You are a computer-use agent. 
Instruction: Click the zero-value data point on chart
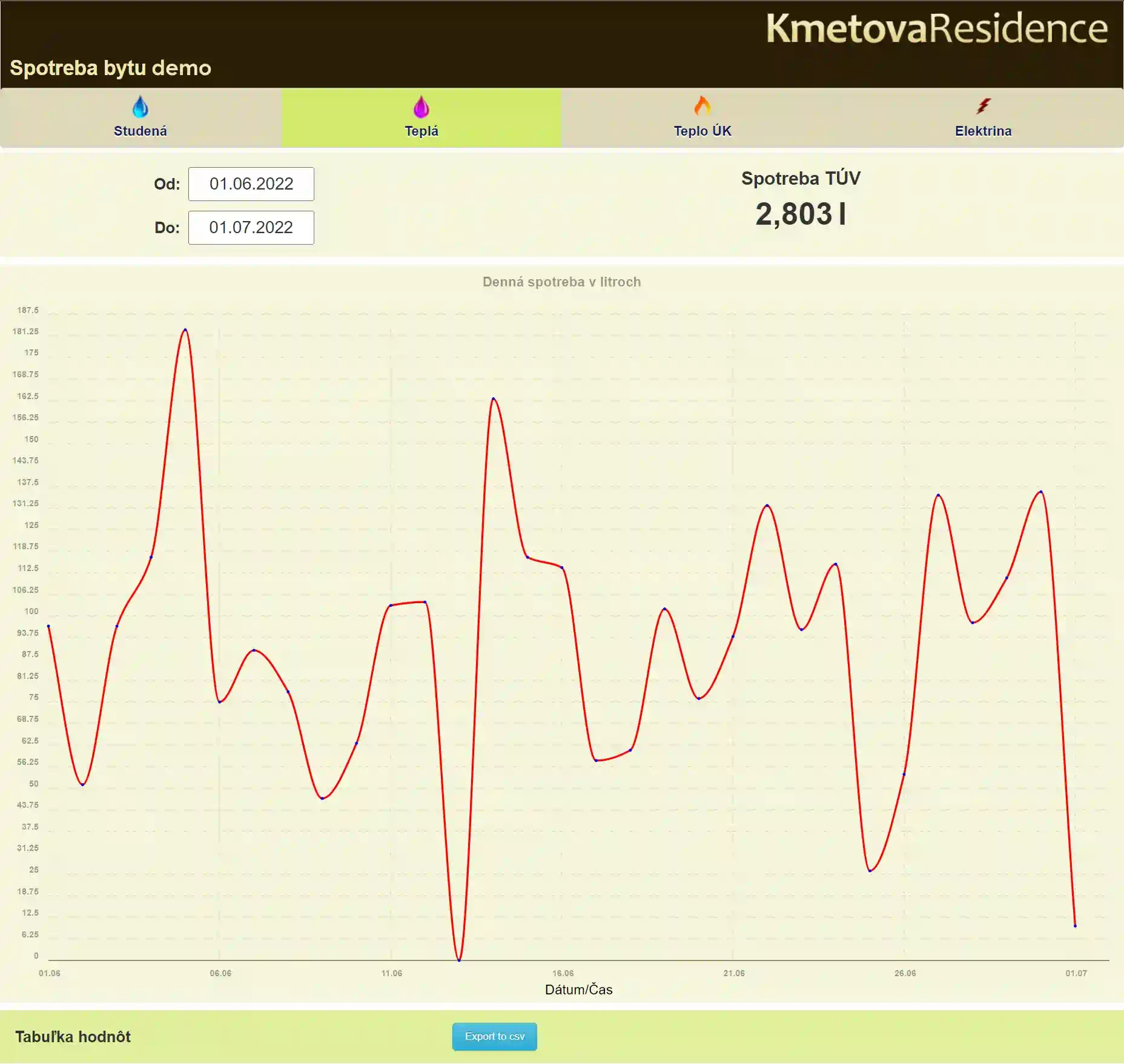[x=459, y=960]
